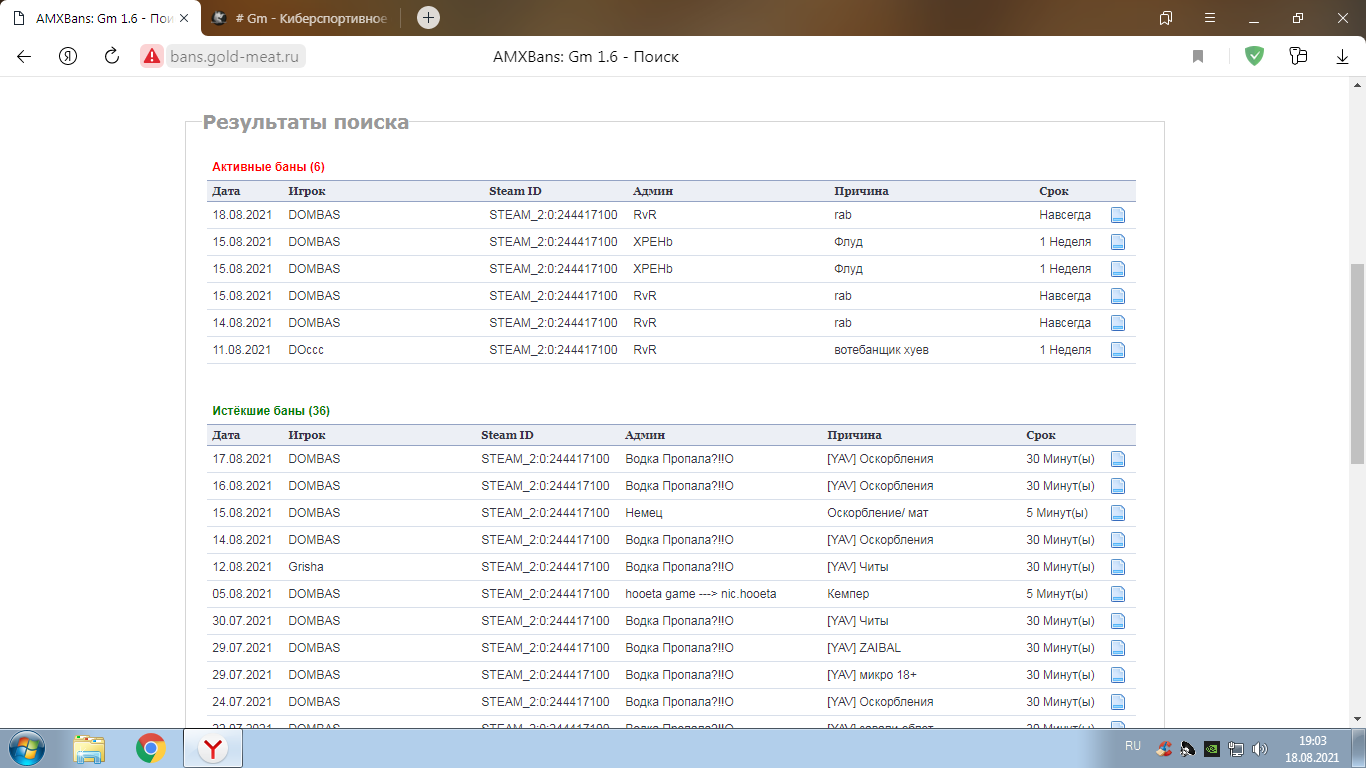Bookmark this page with the bookmark icon

point(1198,57)
